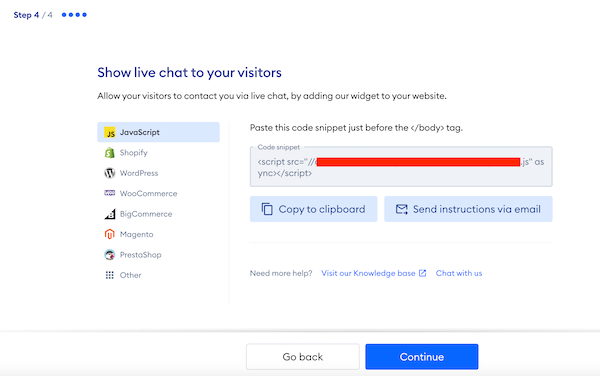
Task: Click the Magento logo icon
Action: click(109, 234)
